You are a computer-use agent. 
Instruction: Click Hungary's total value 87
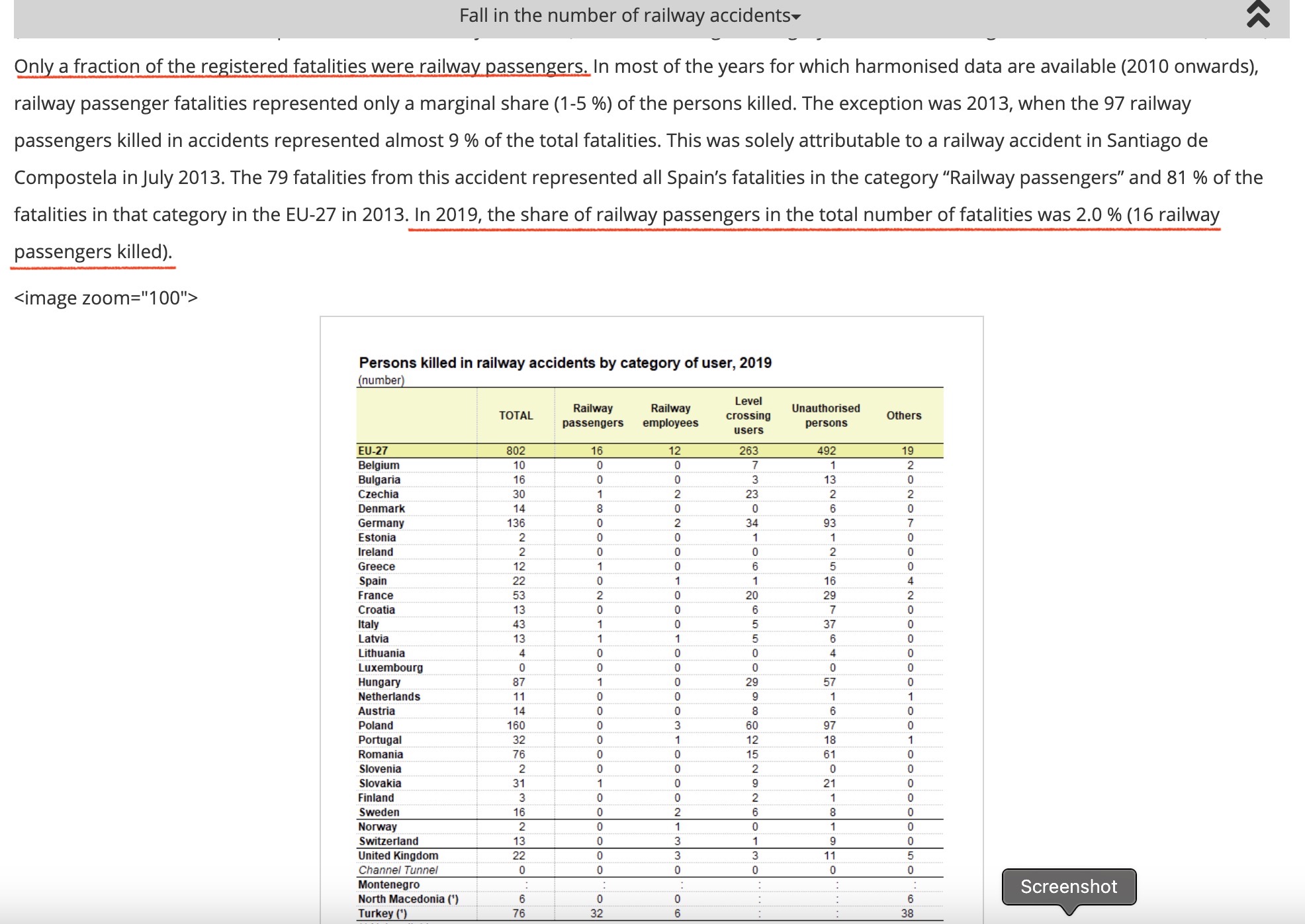519,682
